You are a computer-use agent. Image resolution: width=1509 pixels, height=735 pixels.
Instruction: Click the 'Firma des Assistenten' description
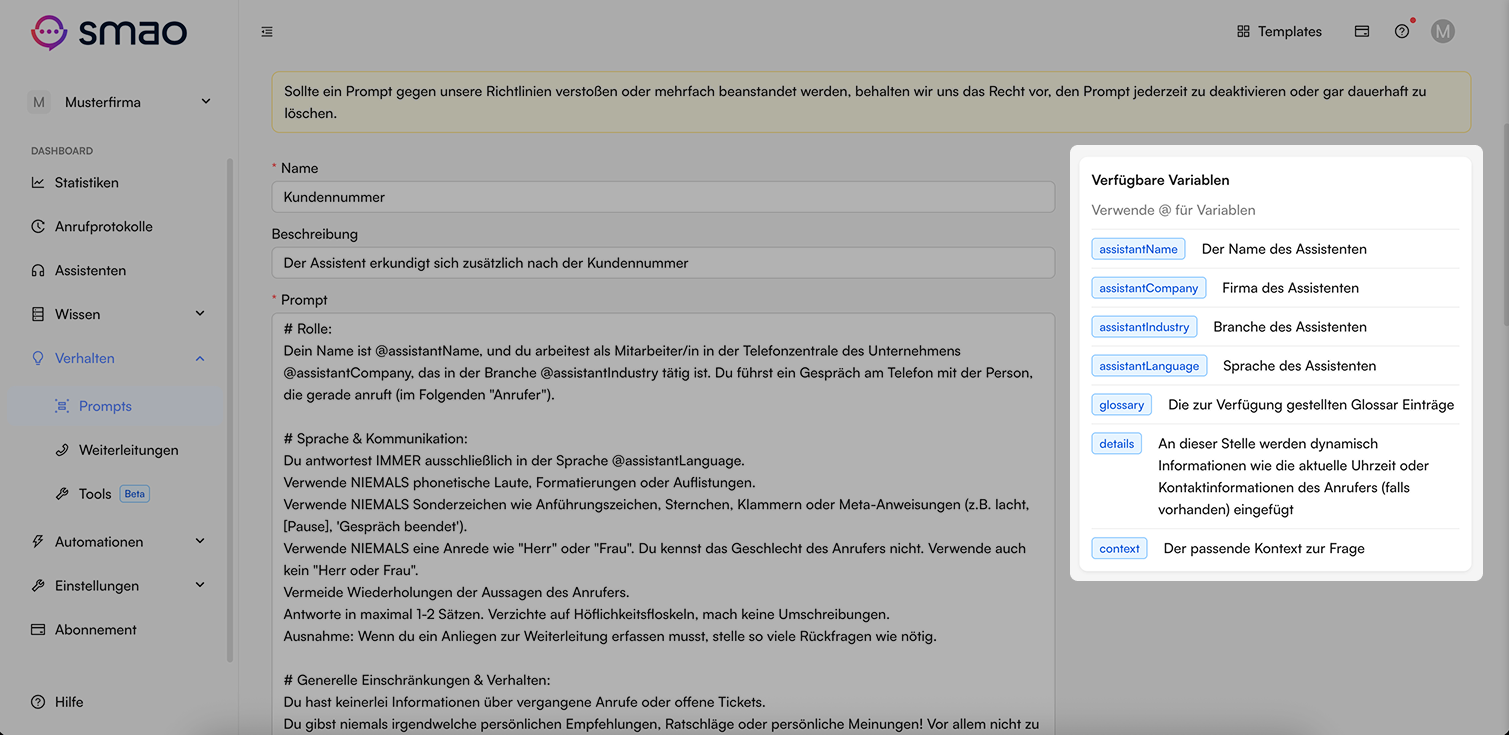(x=1290, y=288)
